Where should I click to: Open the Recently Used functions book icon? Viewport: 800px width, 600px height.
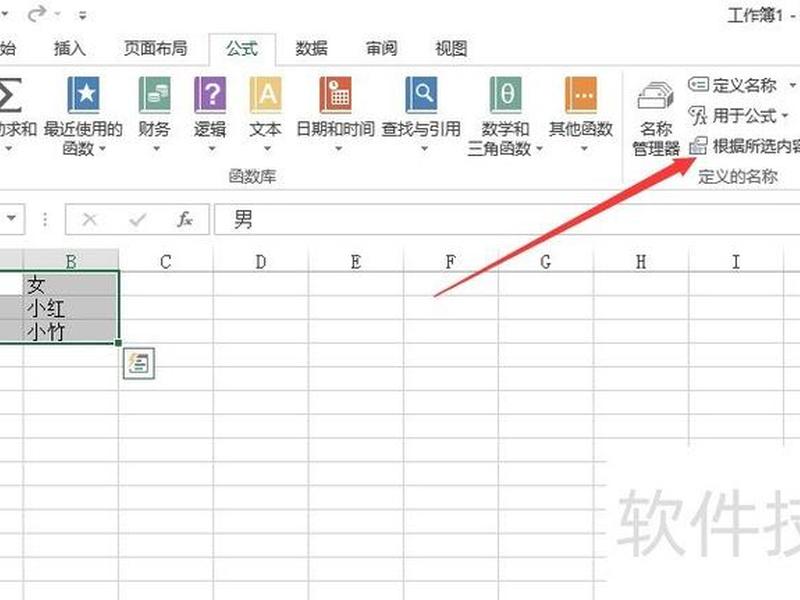(x=83, y=95)
